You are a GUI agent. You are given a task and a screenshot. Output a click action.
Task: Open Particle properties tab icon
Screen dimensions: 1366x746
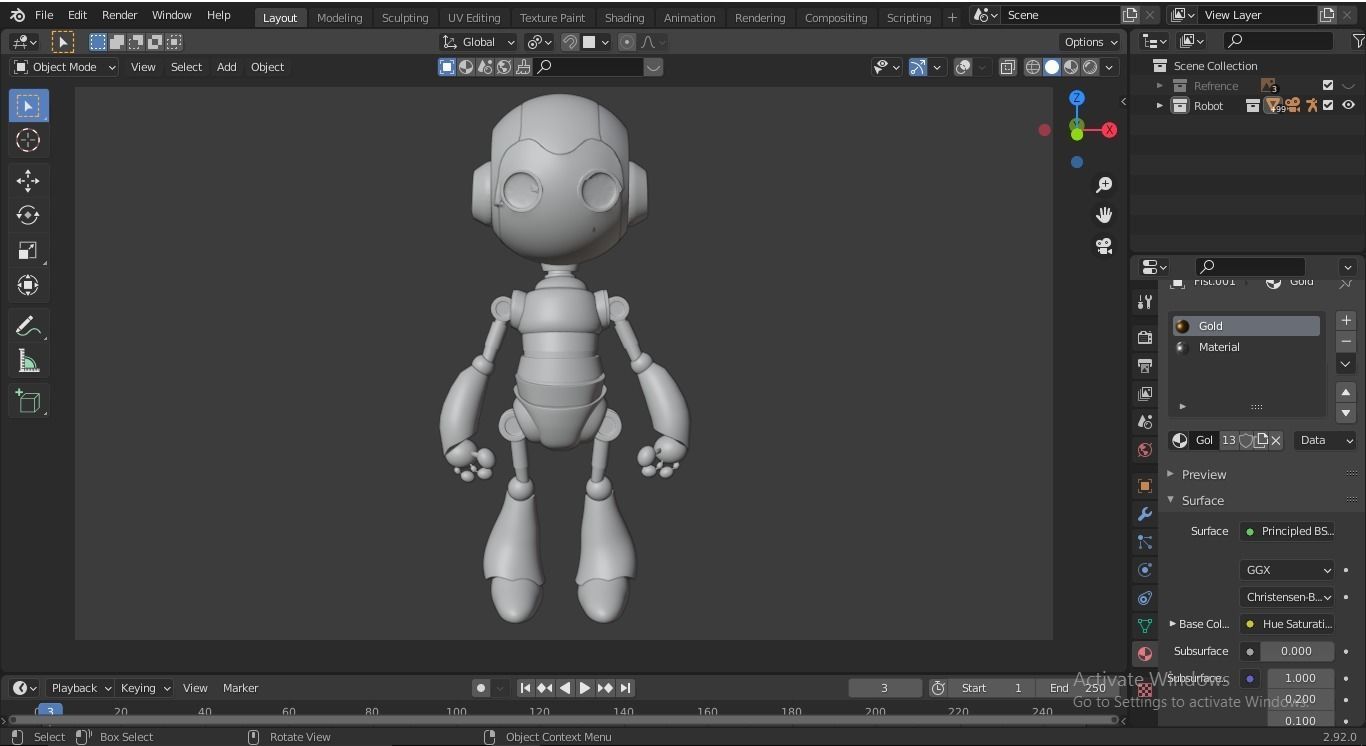click(1145, 542)
